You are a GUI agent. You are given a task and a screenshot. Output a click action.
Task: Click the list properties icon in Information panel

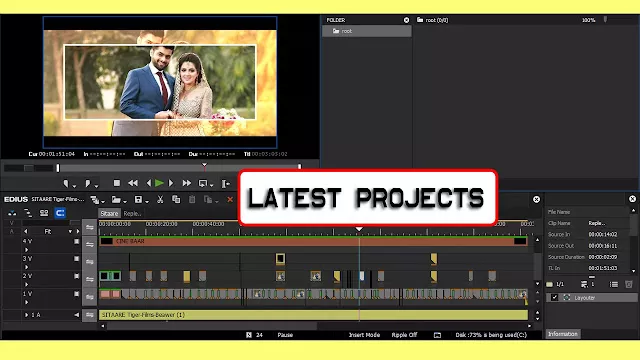pos(613,284)
